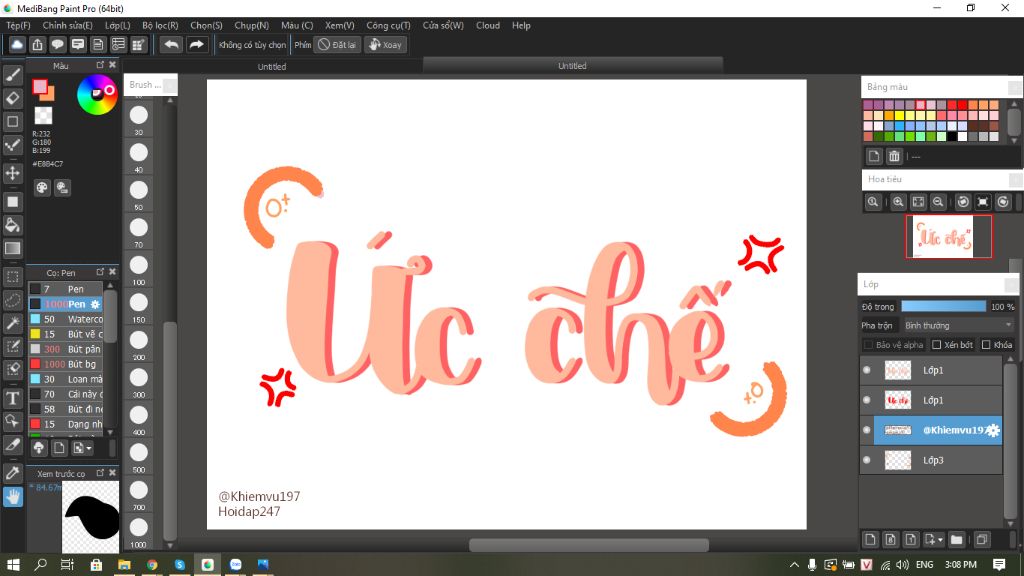Screen dimensions: 1024x576
Task: Open the Bộ lọc(R) menu
Action: point(160,25)
